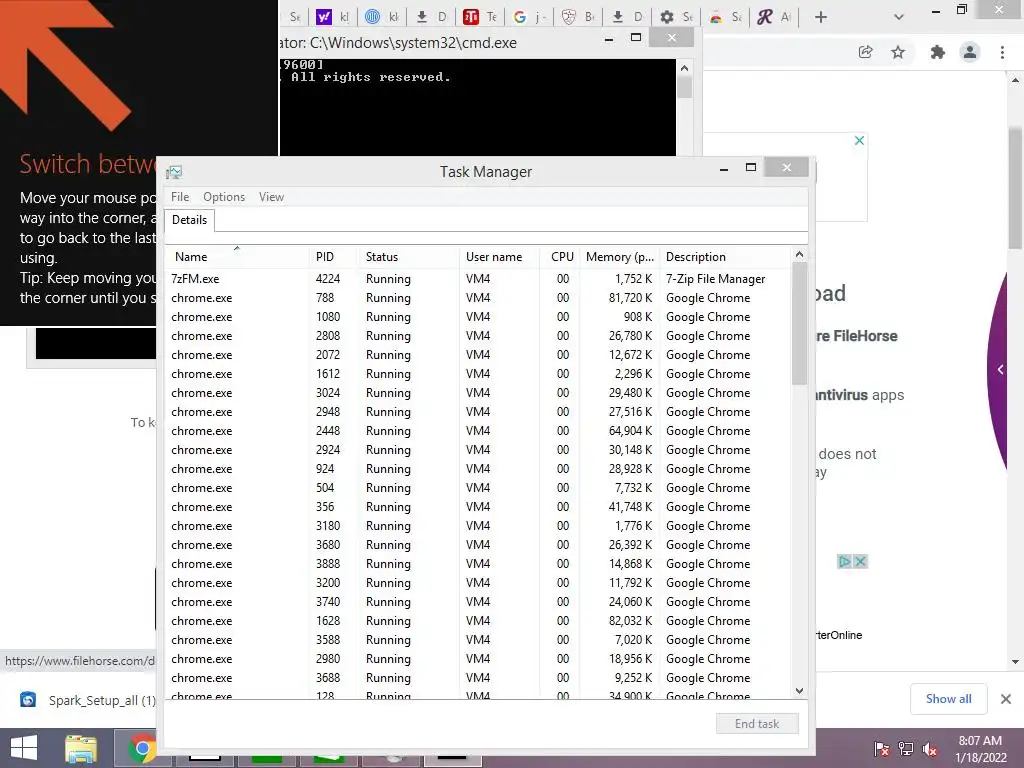The width and height of the screenshot is (1024, 768).
Task: Open a new Chrome tab
Action: point(821,18)
